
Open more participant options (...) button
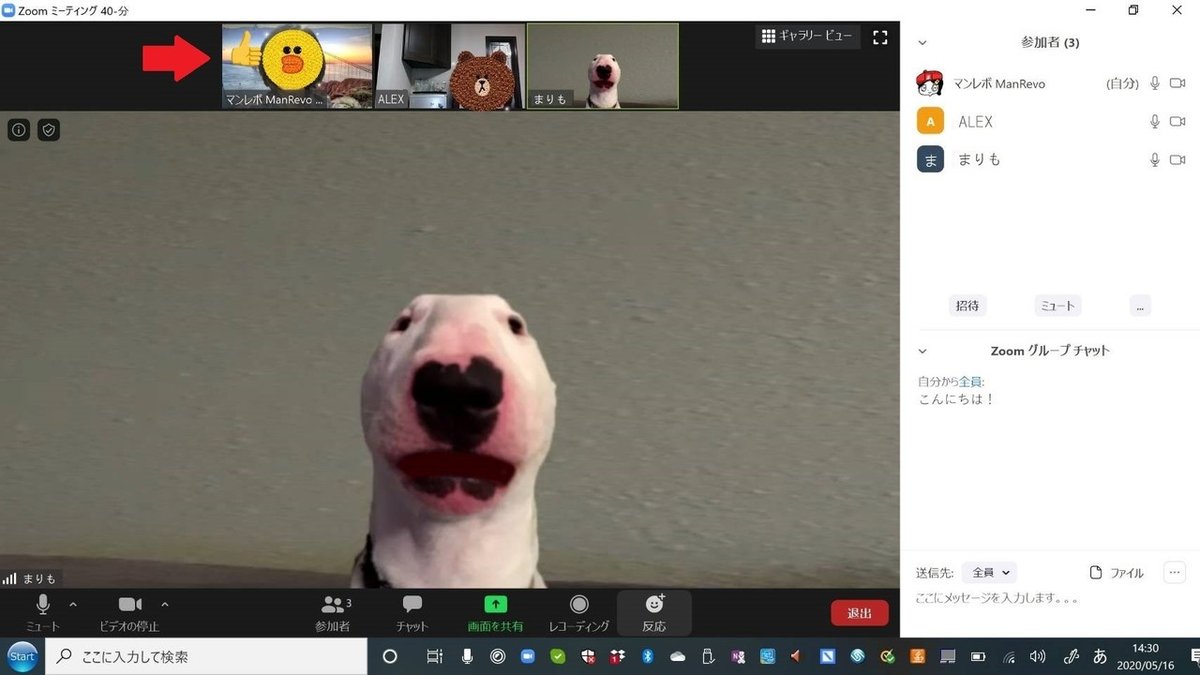tap(1140, 306)
